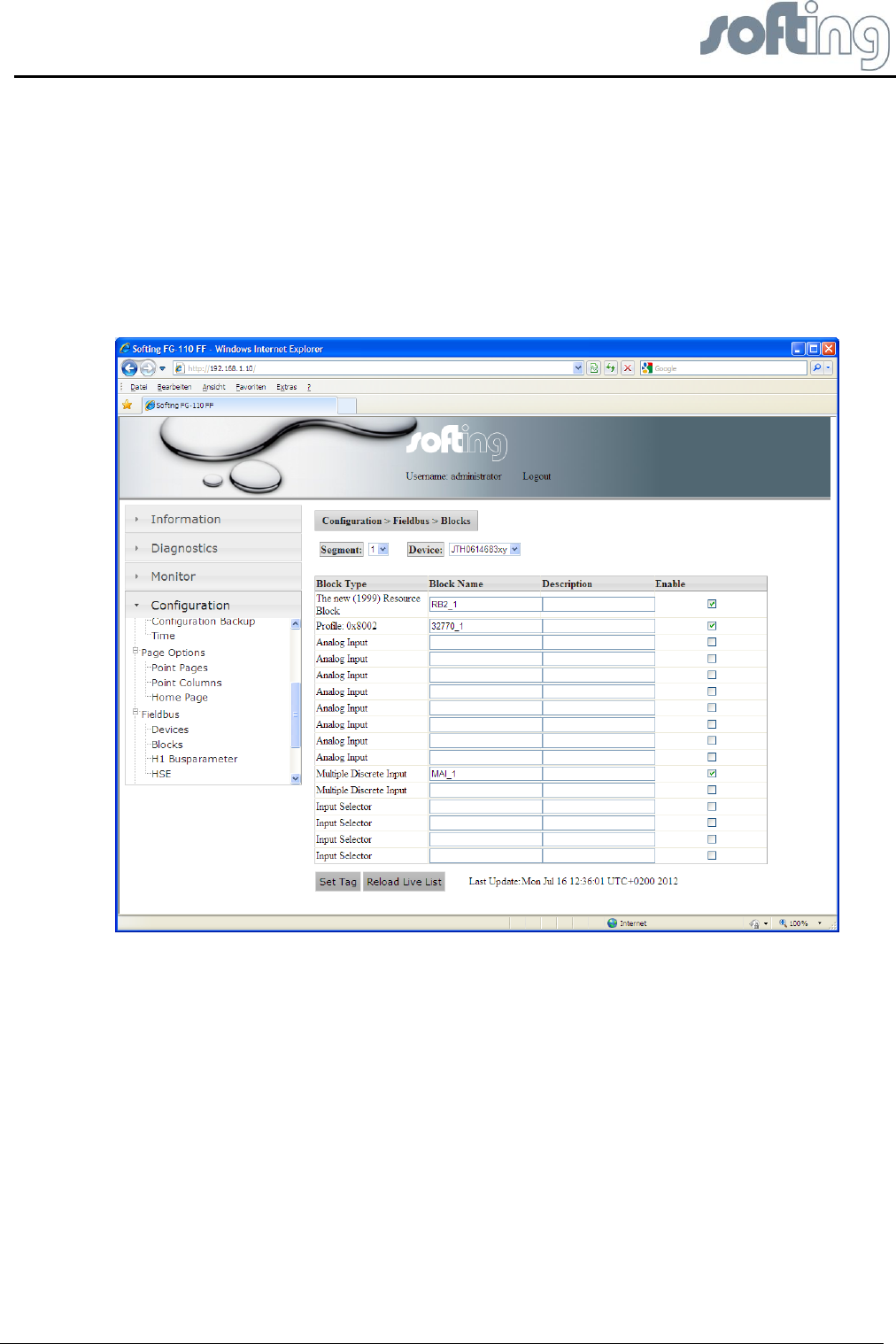Viewport: 896px width, 1344px height.
Task: Open Devices under Fieldbus
Action: click(170, 730)
